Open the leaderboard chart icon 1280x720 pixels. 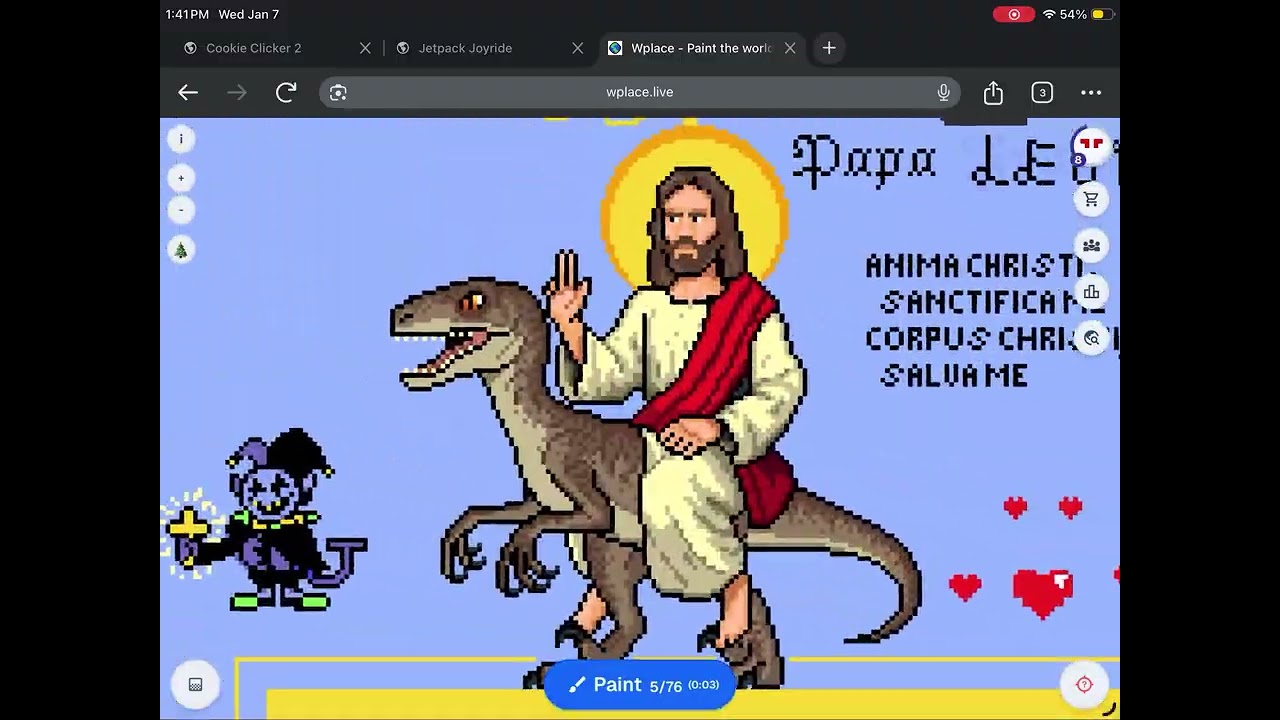1091,292
